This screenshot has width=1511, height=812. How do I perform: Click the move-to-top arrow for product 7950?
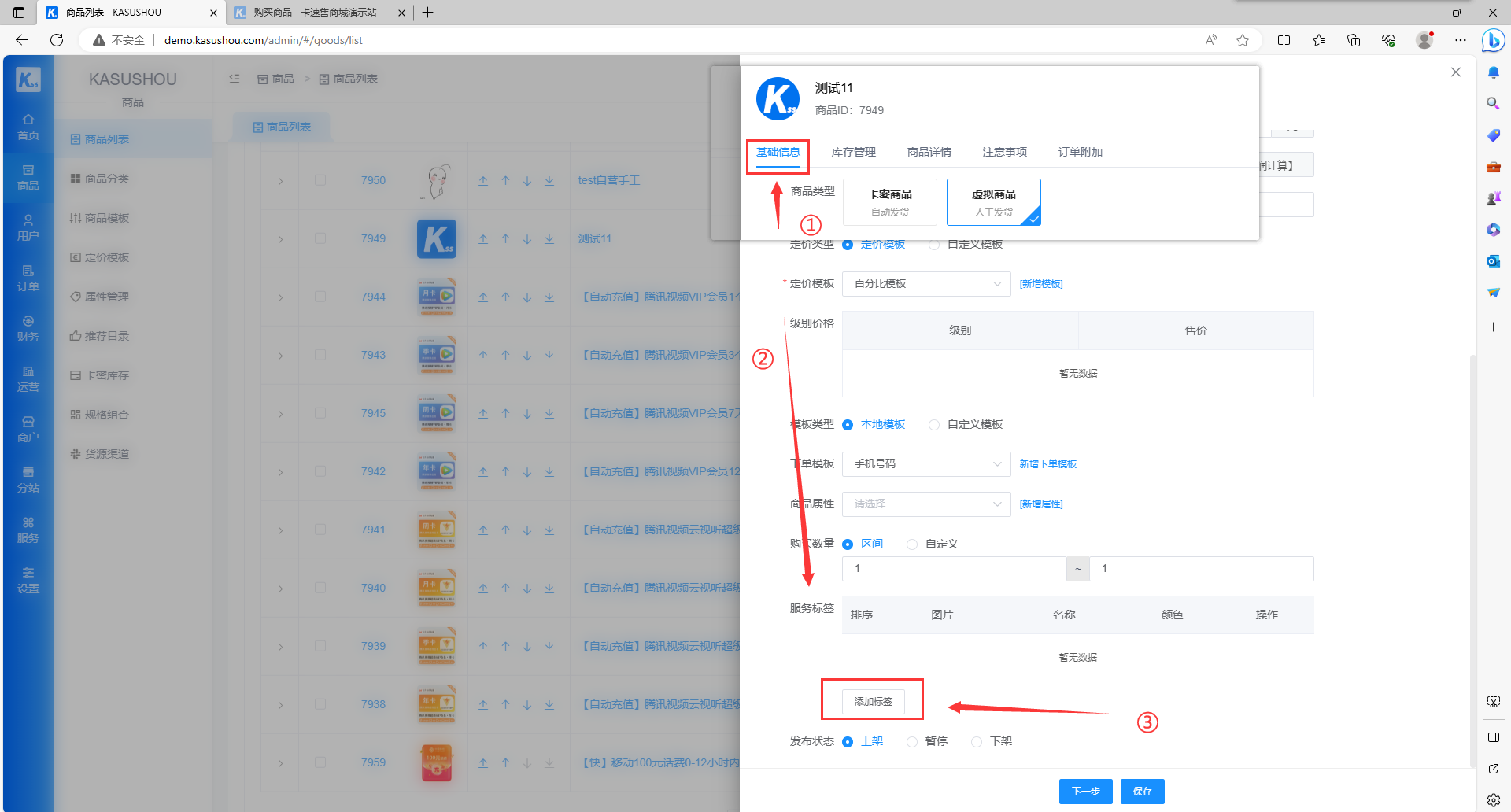coord(483,180)
